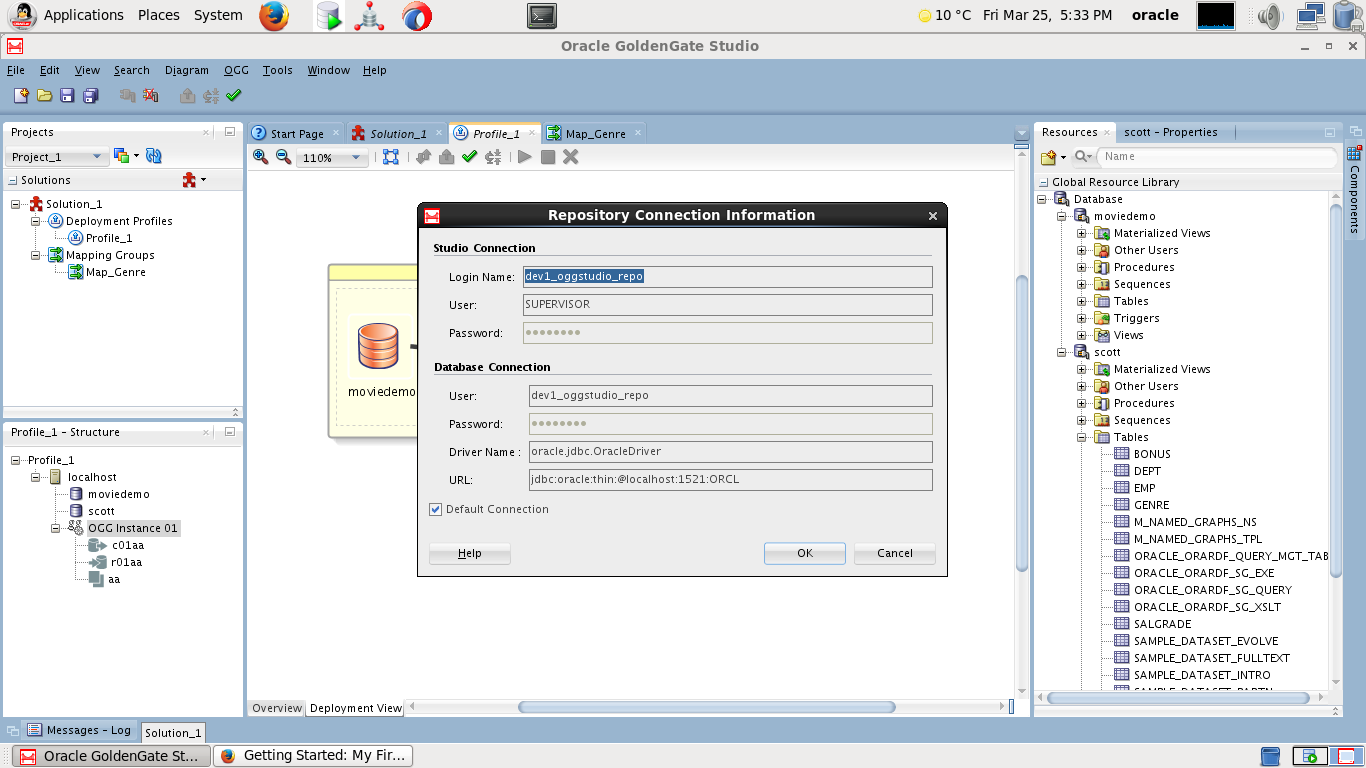Open the Applications menu in the top panel

point(83,15)
